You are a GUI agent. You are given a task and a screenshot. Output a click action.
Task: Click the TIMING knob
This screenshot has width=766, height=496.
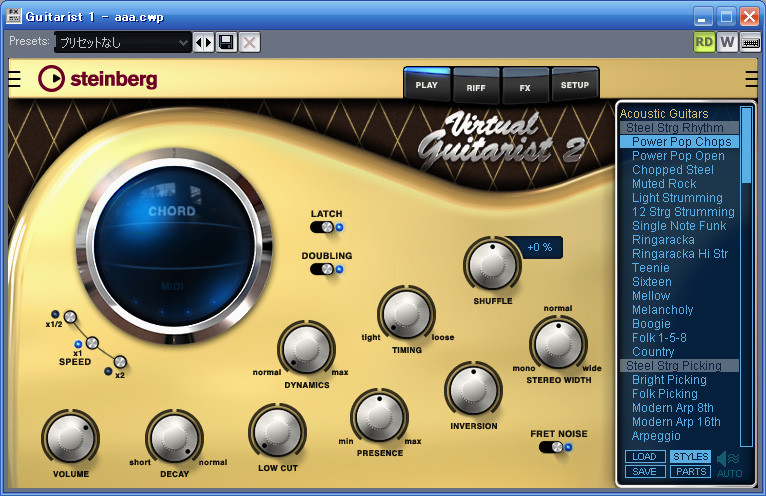pos(406,314)
